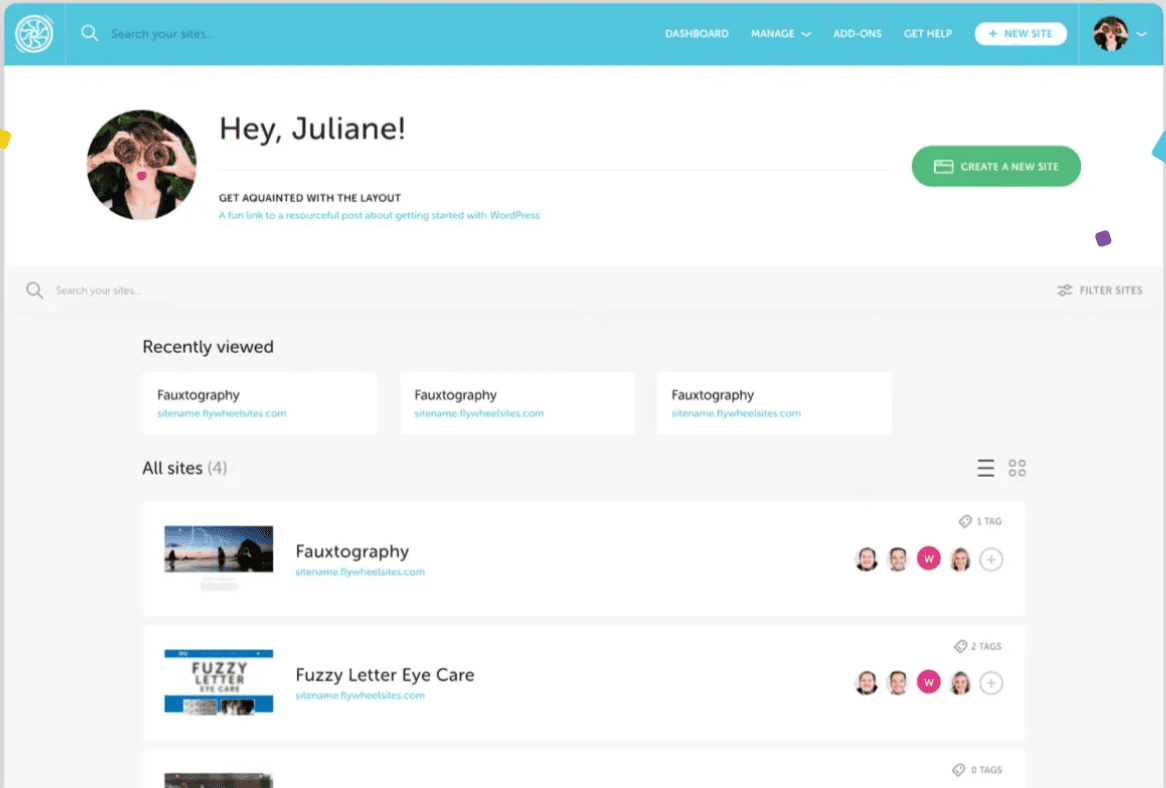Screen dimensions: 1166x788
Task: Open the Dashboard menu item
Action: 696,34
